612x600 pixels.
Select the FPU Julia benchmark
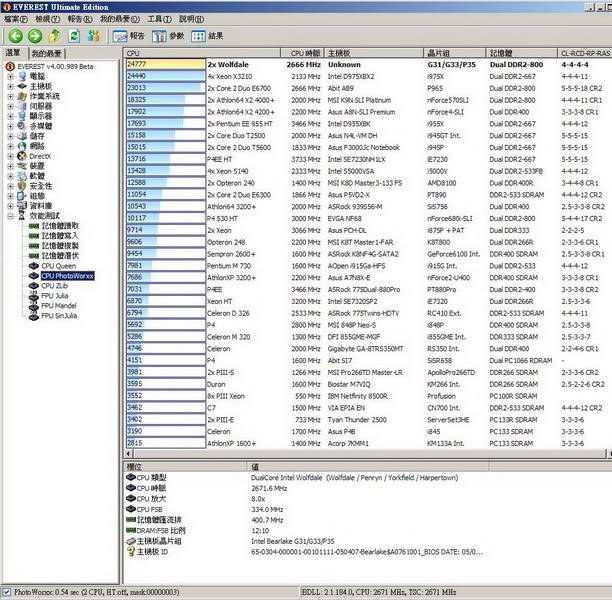click(x=55, y=296)
